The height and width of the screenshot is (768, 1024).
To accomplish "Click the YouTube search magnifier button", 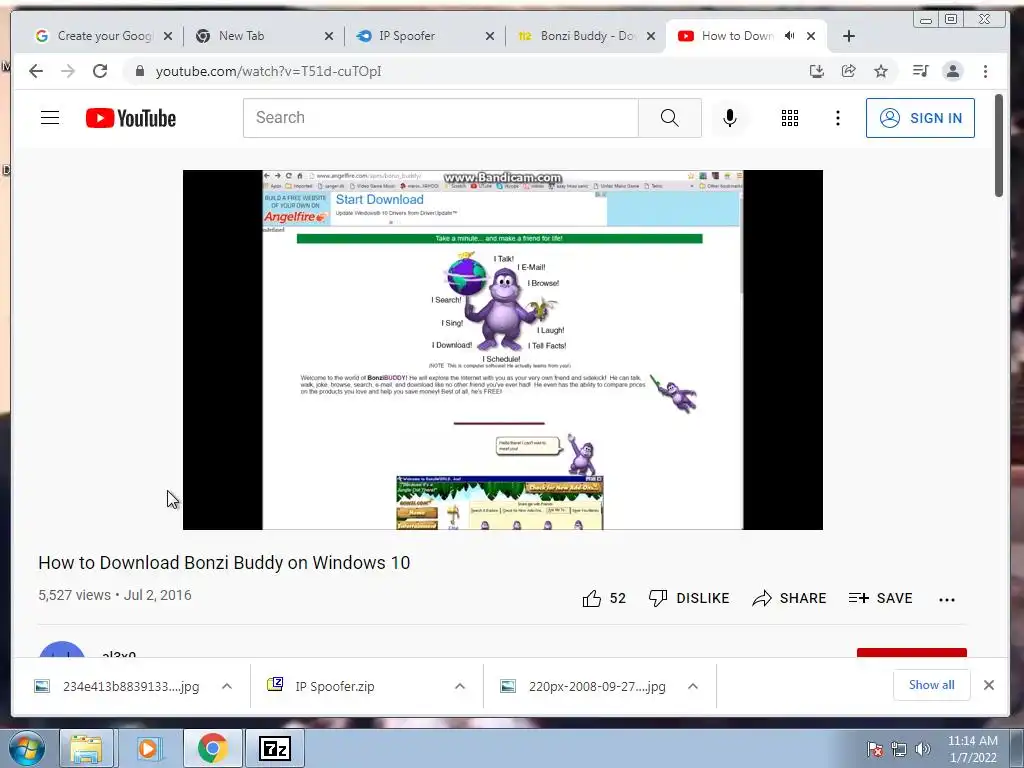I will pos(669,118).
